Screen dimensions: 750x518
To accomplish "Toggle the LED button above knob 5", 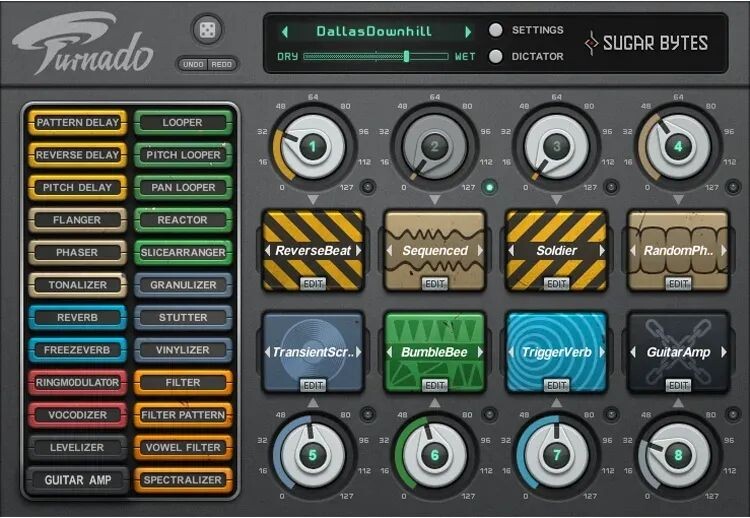I will click(x=367, y=414).
